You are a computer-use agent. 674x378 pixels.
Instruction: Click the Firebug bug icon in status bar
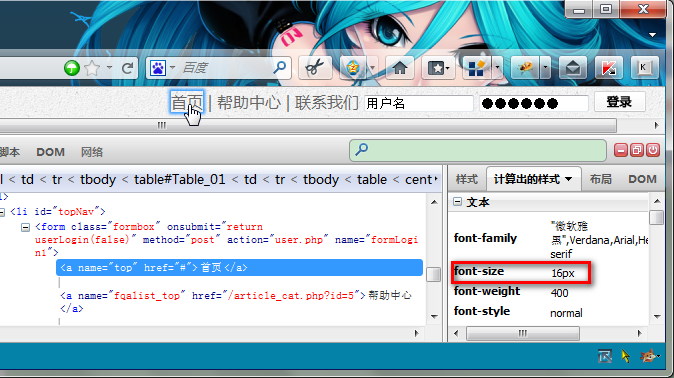pyautogui.click(x=648, y=356)
